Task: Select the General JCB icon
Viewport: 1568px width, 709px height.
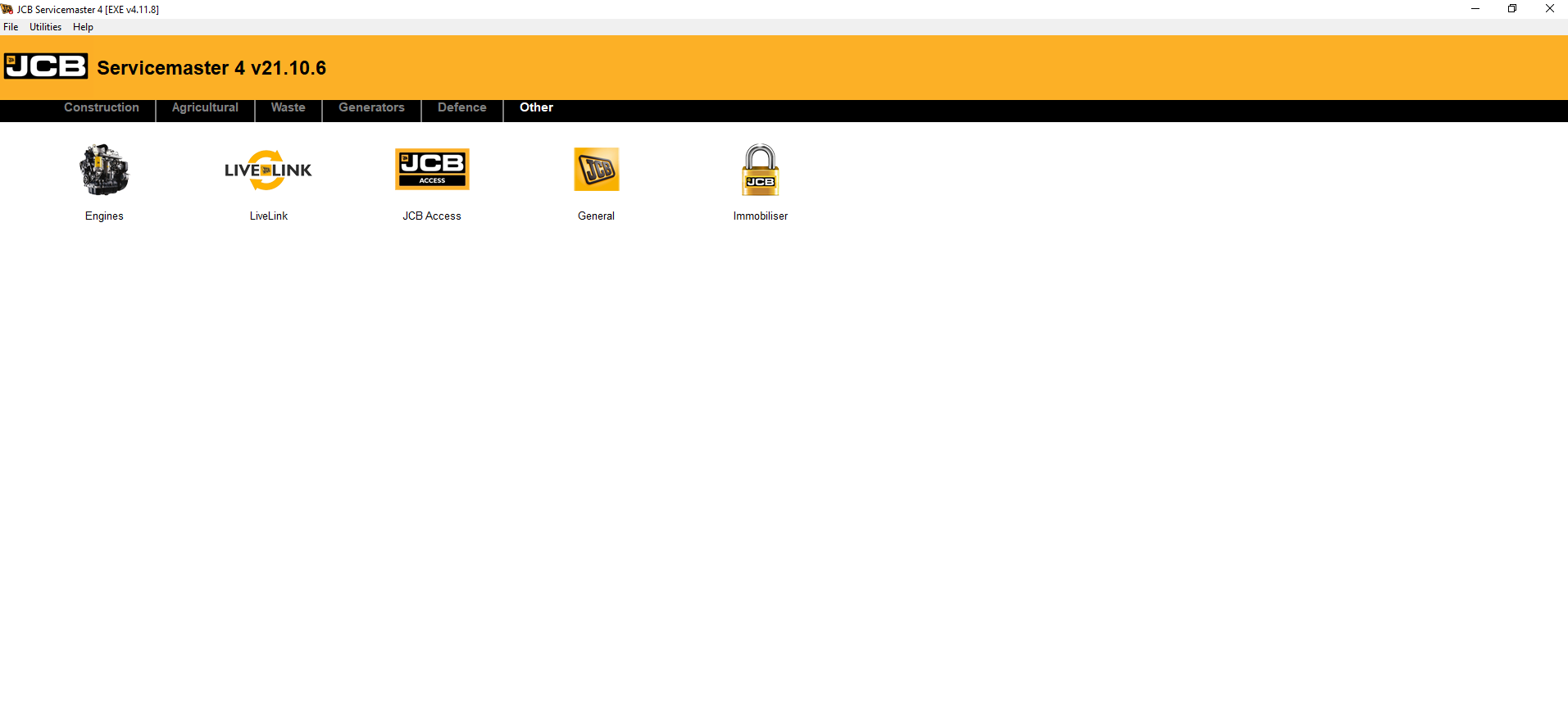Action: 596,169
